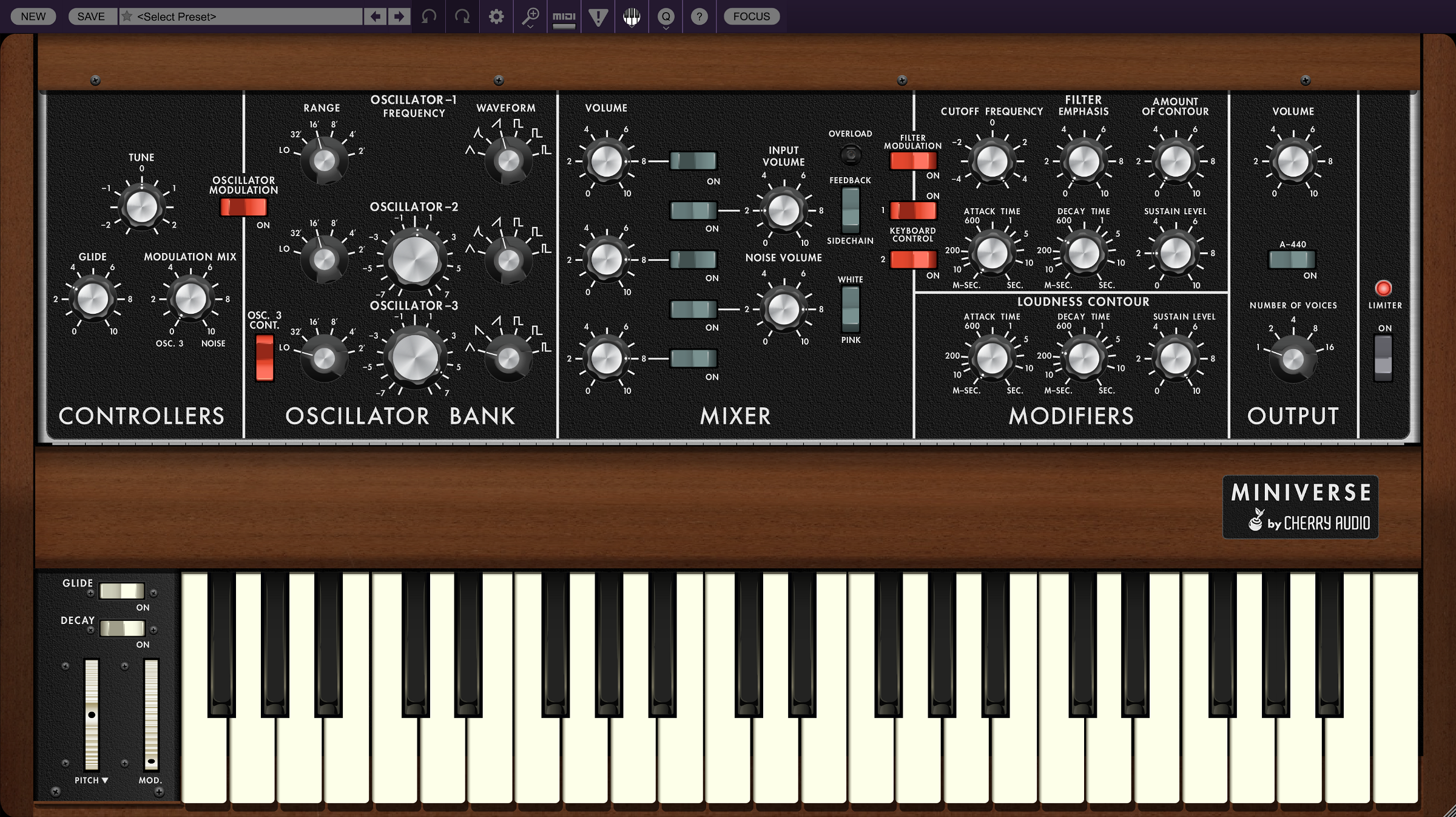Flip the Feedback/Sidechain switch
Screen dimensions: 1456x817
851,210
